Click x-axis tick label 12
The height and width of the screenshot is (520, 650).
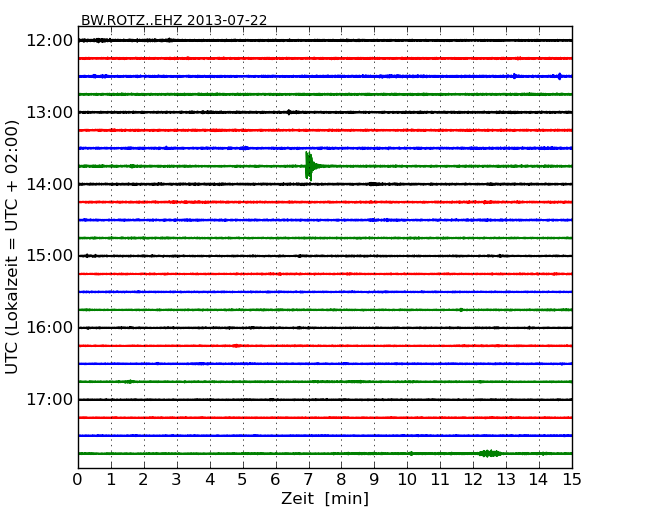473,480
